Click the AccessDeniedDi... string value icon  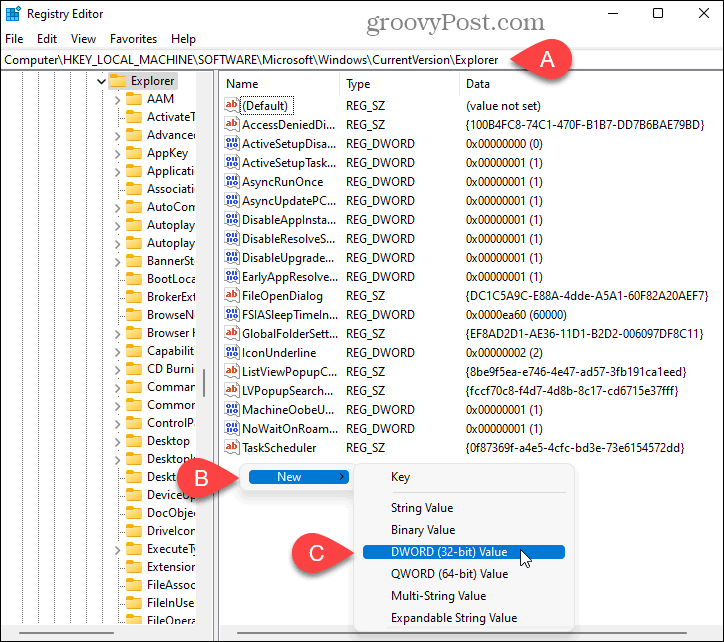(x=232, y=124)
